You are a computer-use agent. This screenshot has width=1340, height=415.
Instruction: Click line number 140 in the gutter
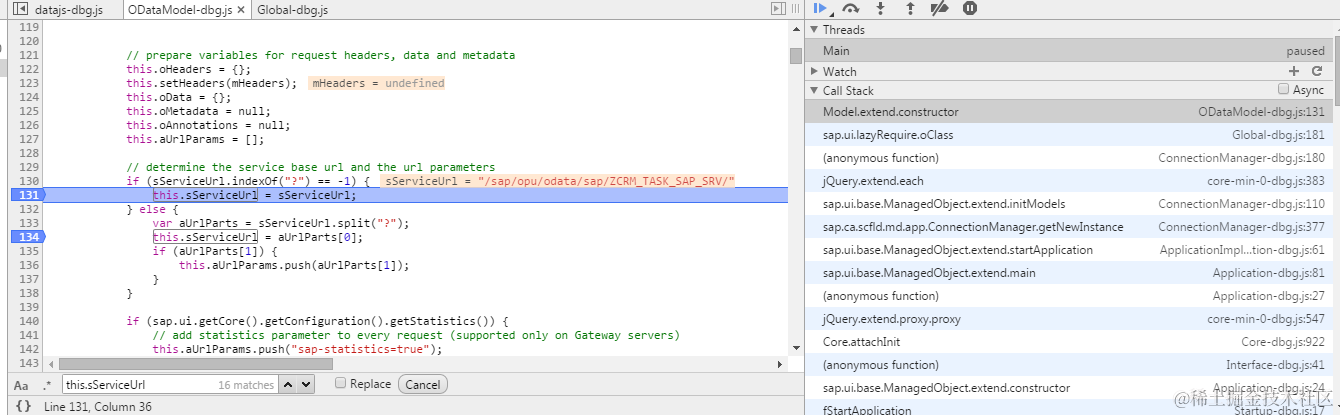click(x=29, y=321)
